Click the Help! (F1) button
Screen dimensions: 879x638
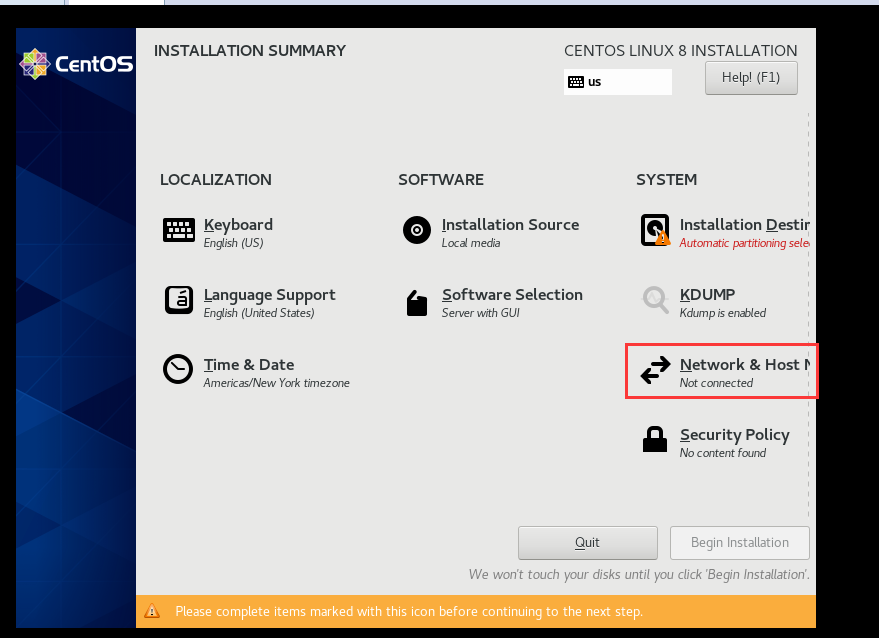(751, 78)
